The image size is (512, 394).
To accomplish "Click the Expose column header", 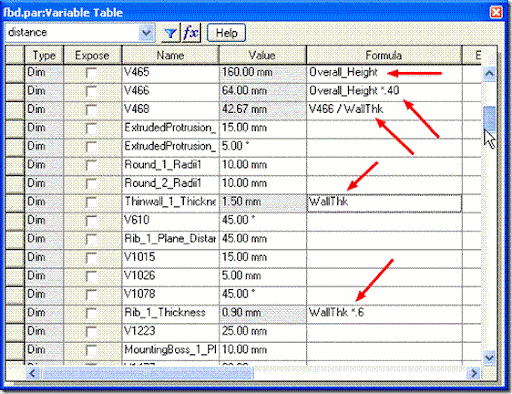I will click(x=92, y=55).
